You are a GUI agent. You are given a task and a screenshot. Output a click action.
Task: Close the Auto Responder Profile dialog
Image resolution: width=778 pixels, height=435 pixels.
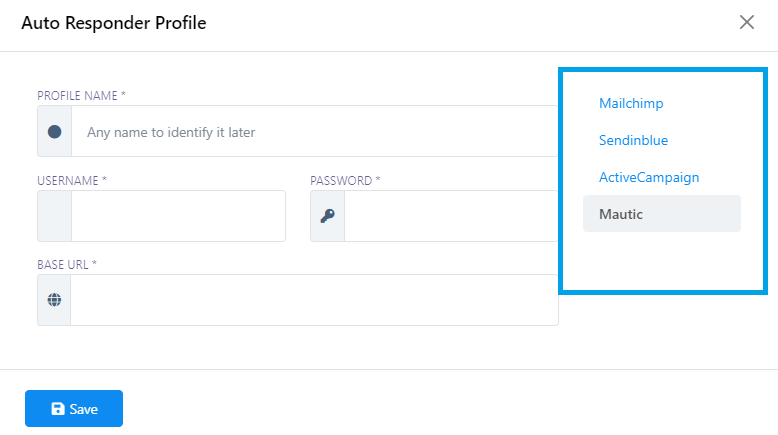click(746, 22)
